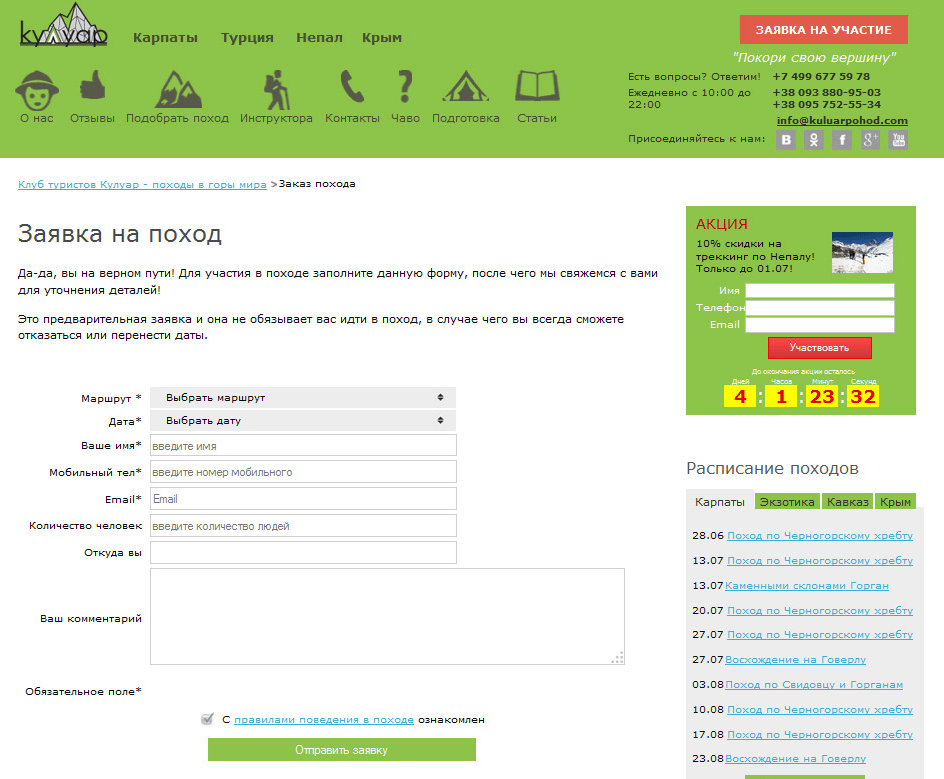The height and width of the screenshot is (779, 944).
Task: Open the Каменными склонами Горган link
Action: tap(806, 586)
